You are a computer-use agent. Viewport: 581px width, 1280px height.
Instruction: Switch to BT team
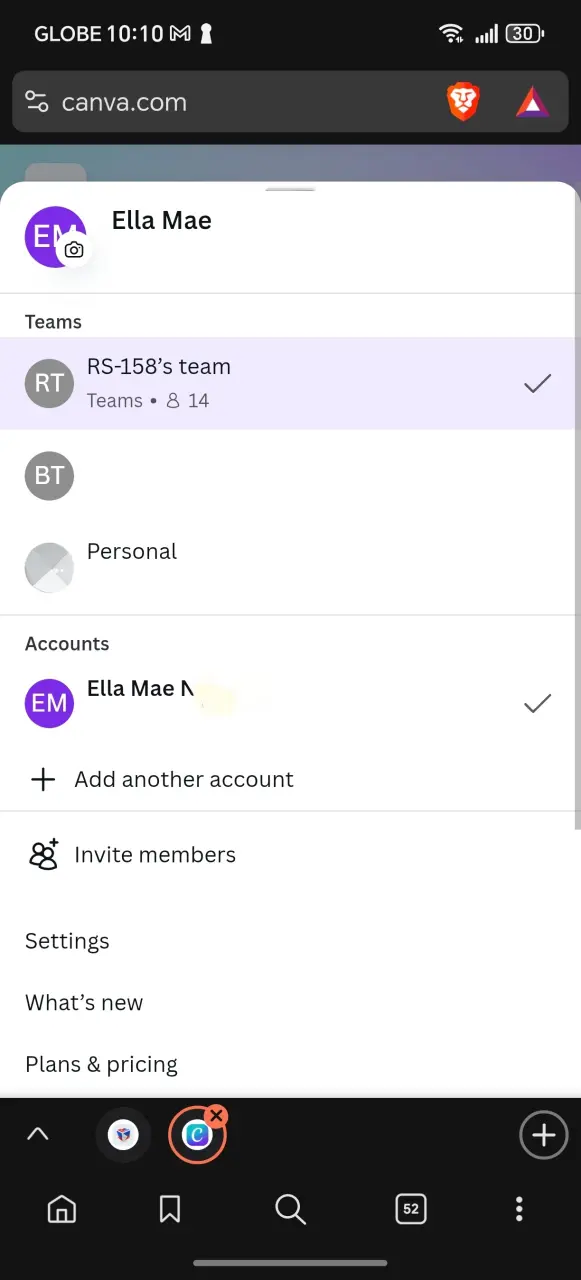[x=288, y=476]
